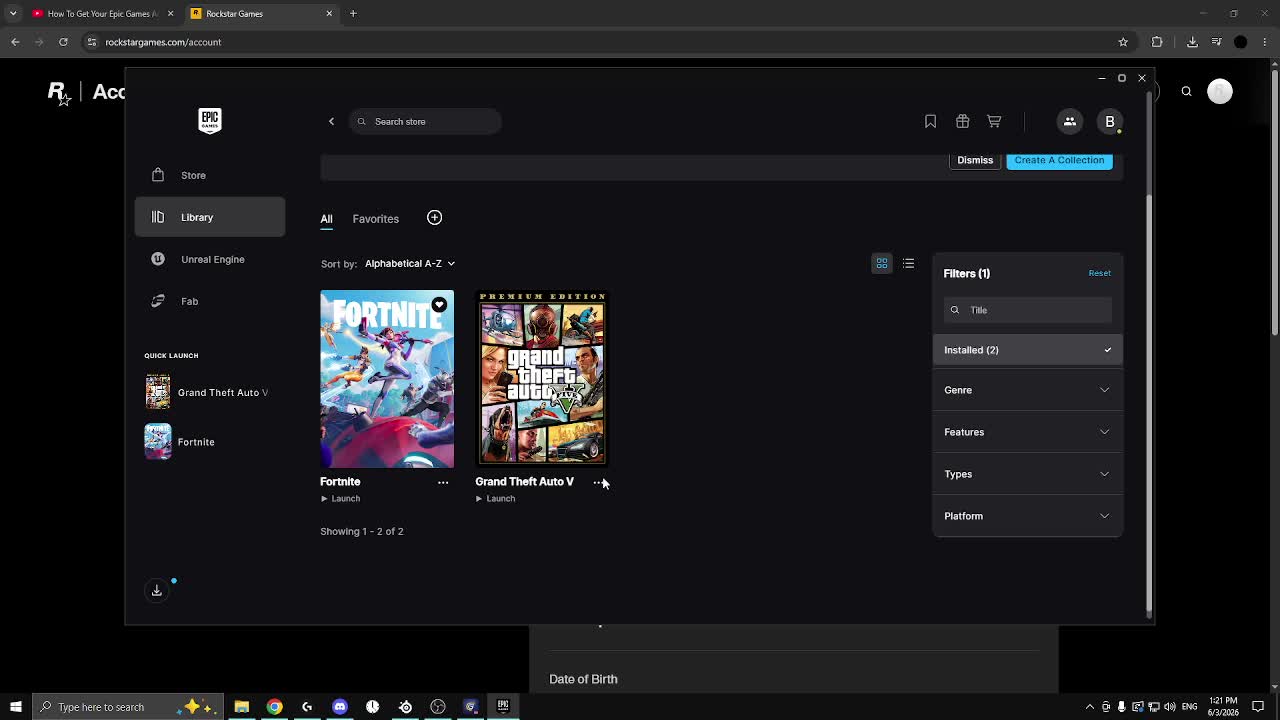Image resolution: width=1280 pixels, height=720 pixels.
Task: Launch Fortnite from library card
Action: coord(340,499)
